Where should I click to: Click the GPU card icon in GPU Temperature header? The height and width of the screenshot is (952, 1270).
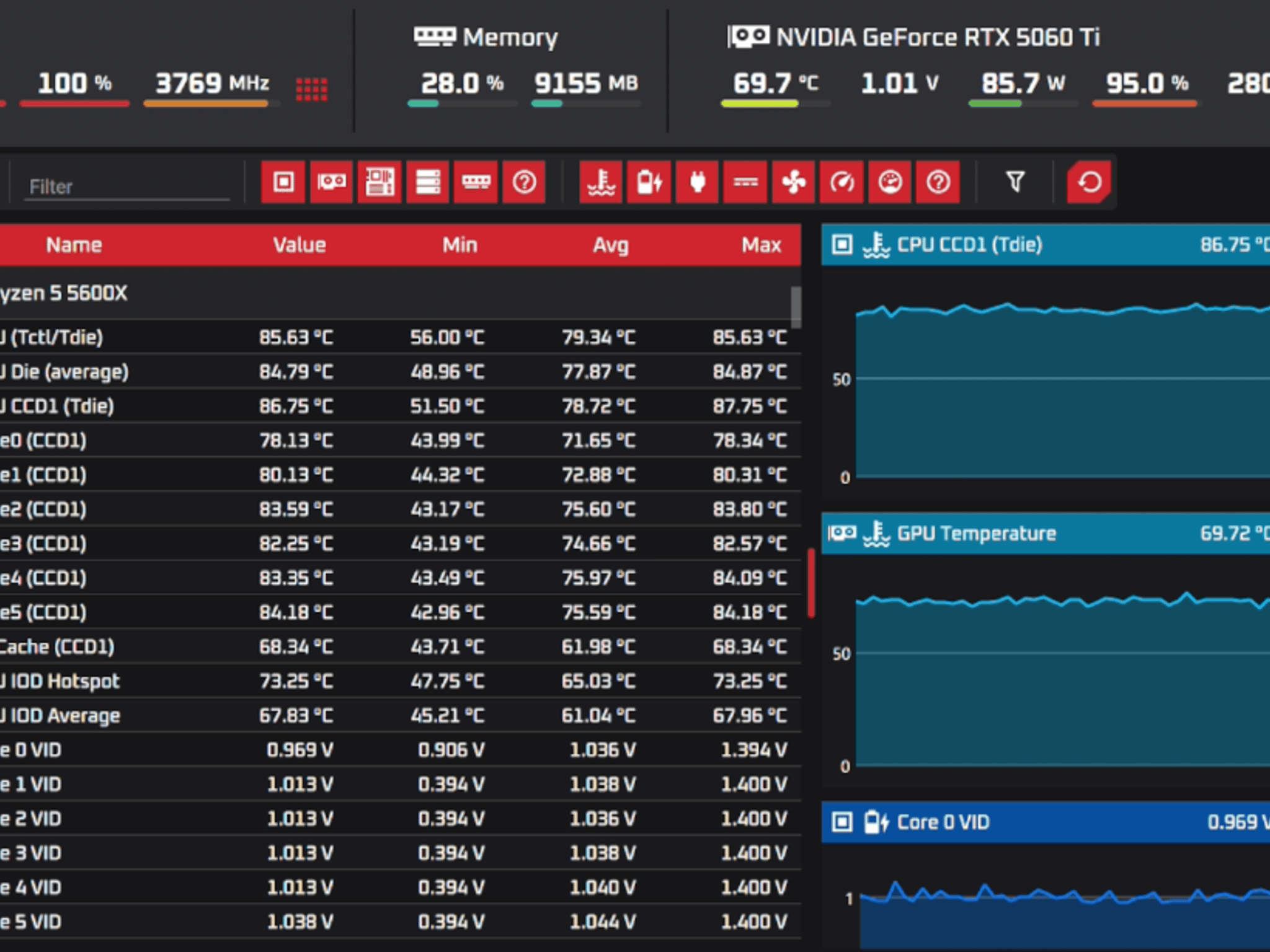pos(841,533)
